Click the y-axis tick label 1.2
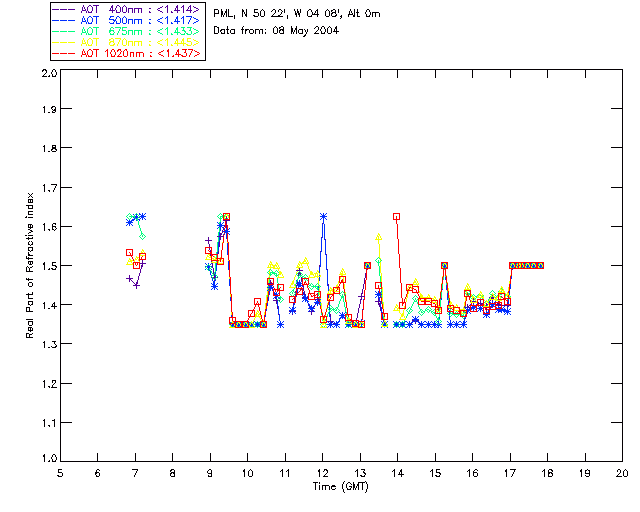This screenshot has height=512, width=640. pos(49,384)
